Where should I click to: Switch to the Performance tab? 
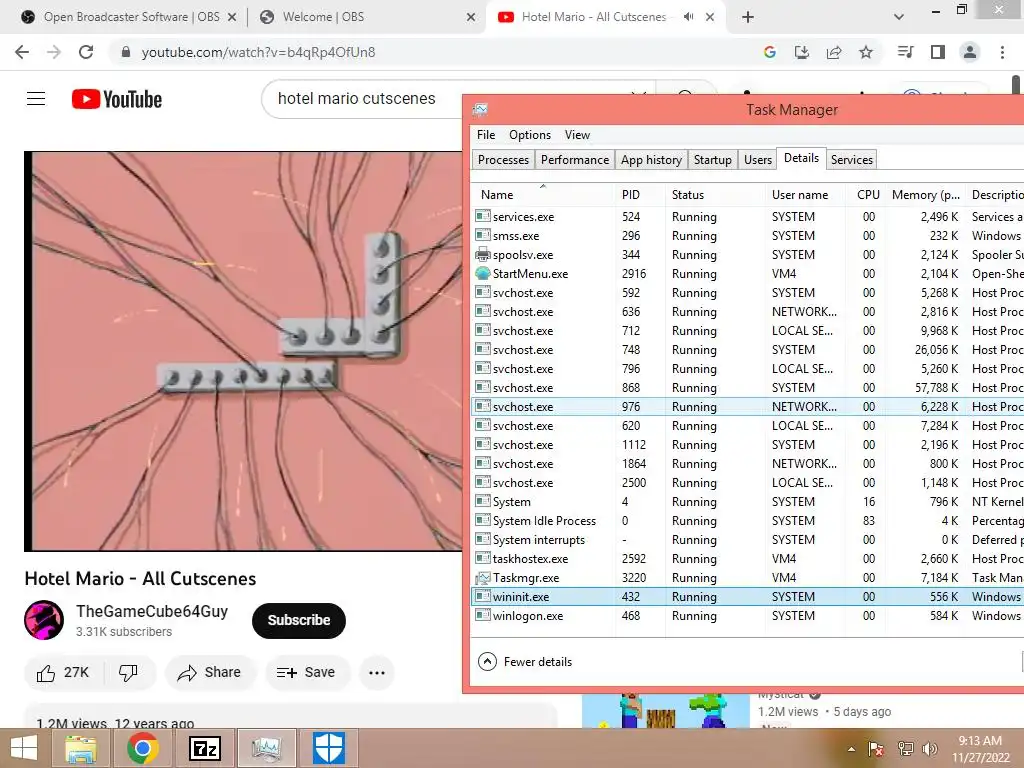click(x=575, y=160)
